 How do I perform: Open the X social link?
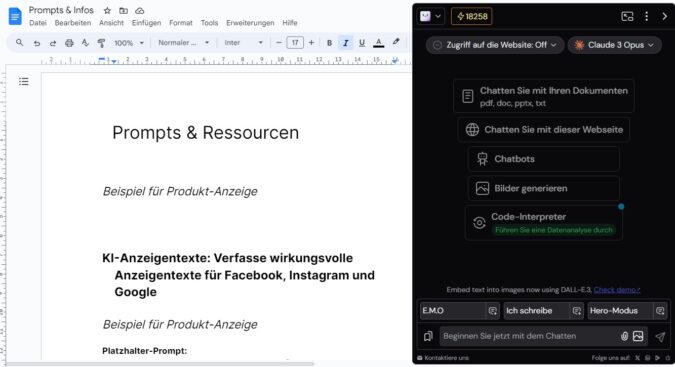tap(637, 358)
